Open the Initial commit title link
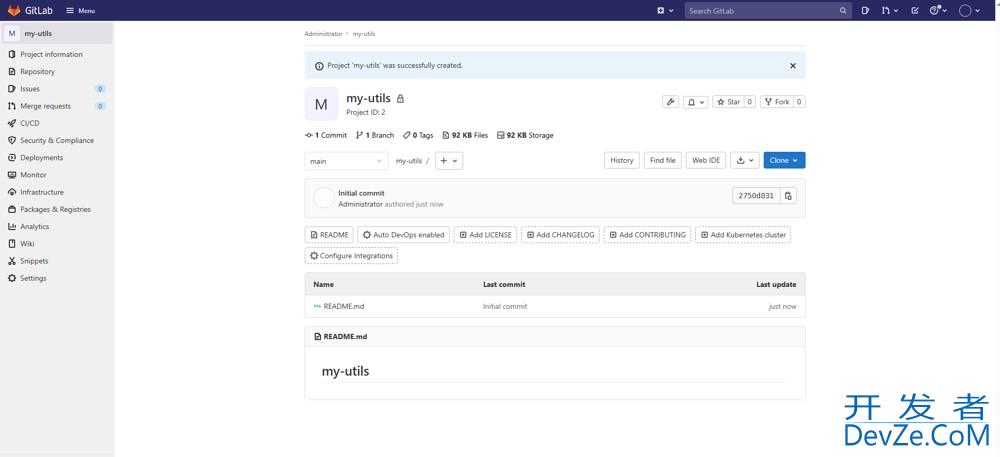The width and height of the screenshot is (1000, 457). click(x=362, y=193)
